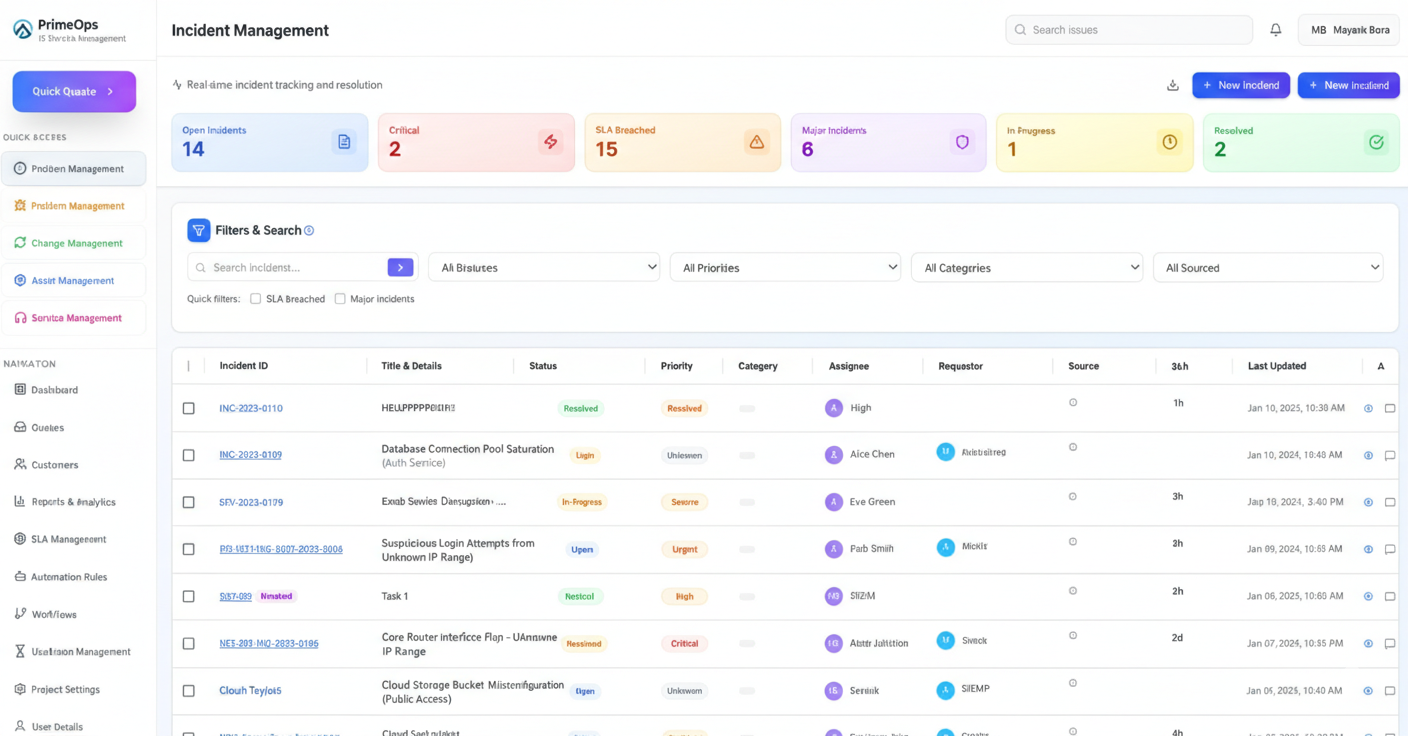
Task: Open the All Sourced dropdown filter
Action: click(x=1268, y=268)
